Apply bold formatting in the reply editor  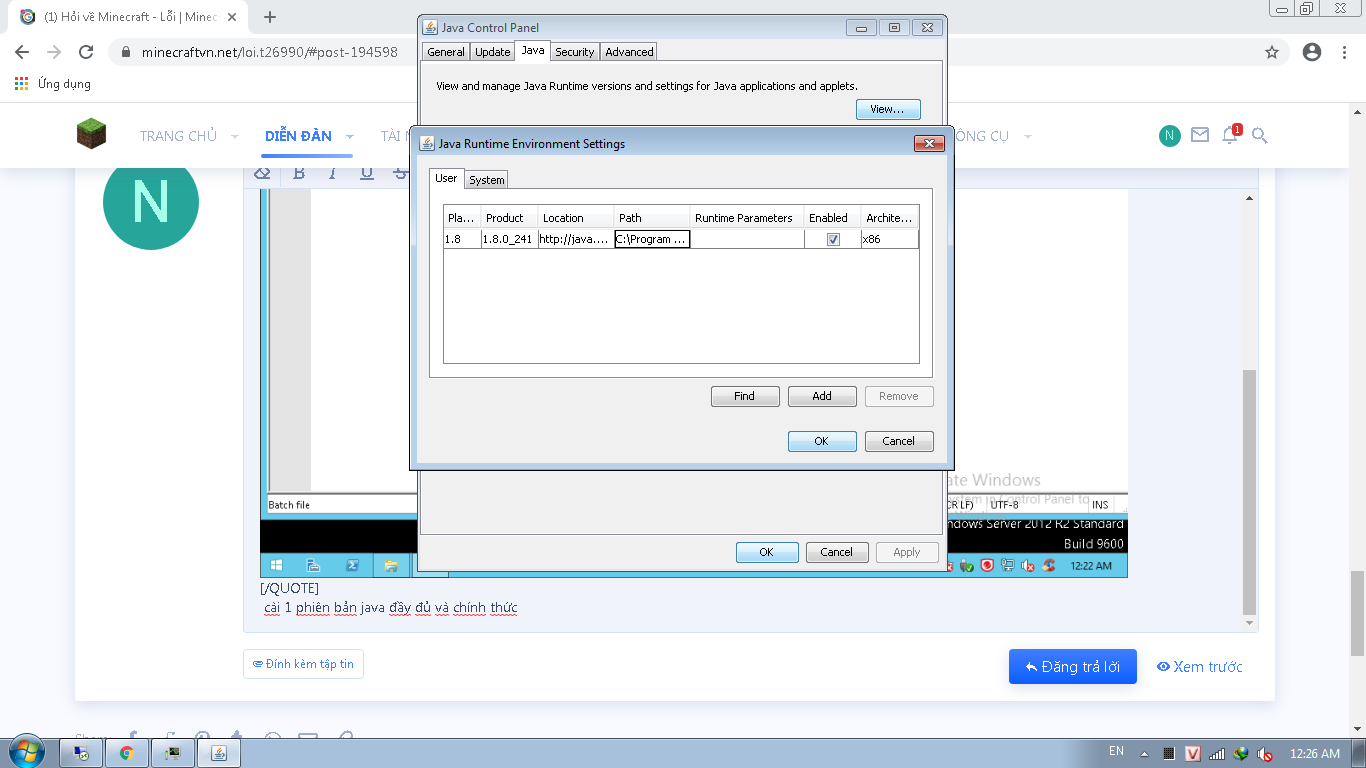[299, 173]
